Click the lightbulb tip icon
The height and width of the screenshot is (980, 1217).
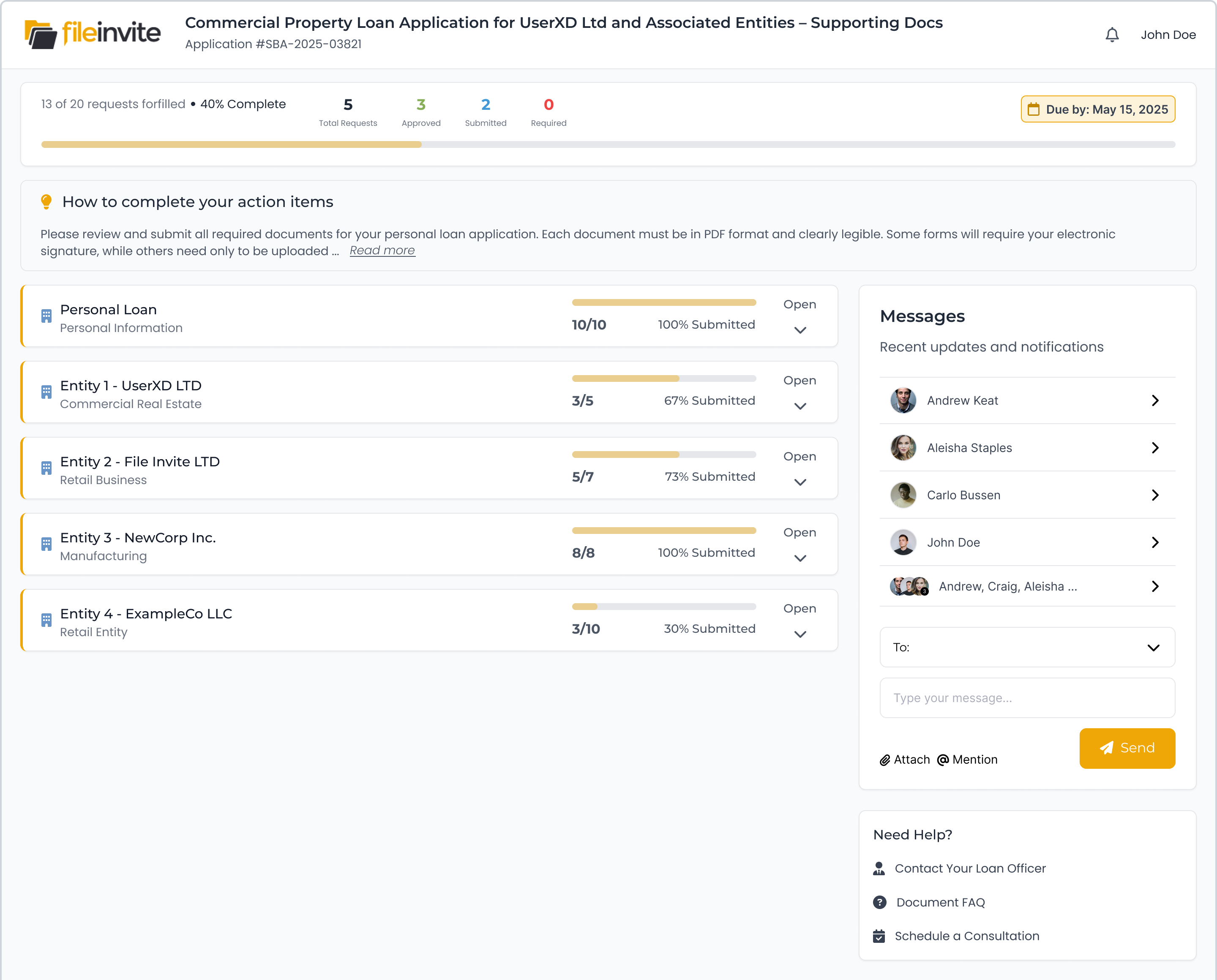[x=46, y=201]
